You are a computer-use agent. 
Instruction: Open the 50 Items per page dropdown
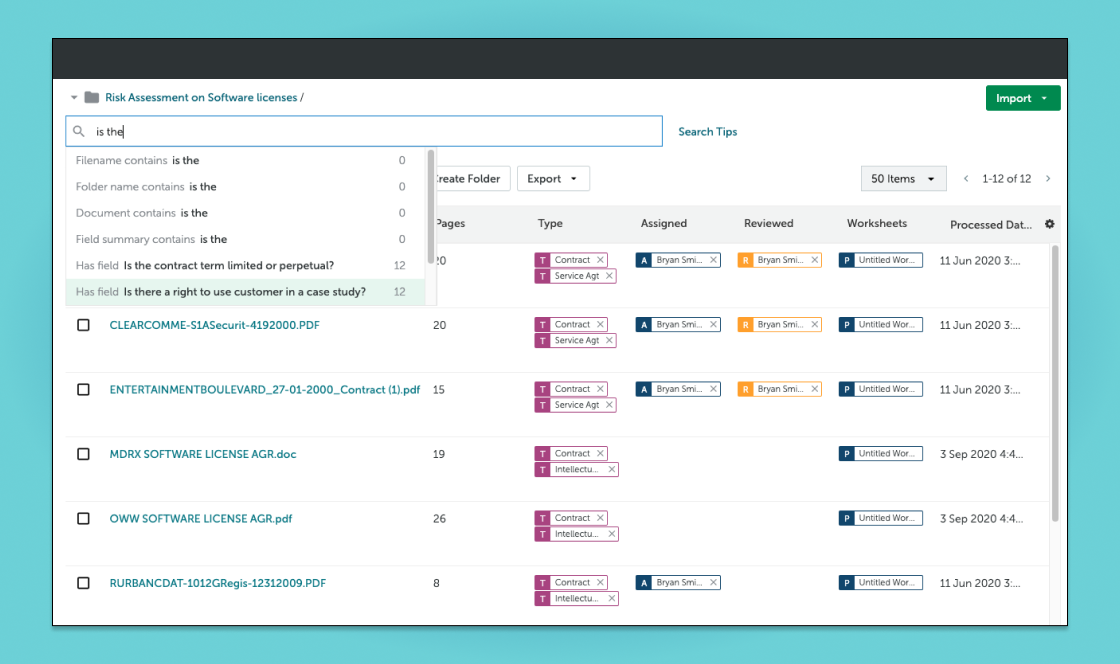903,179
